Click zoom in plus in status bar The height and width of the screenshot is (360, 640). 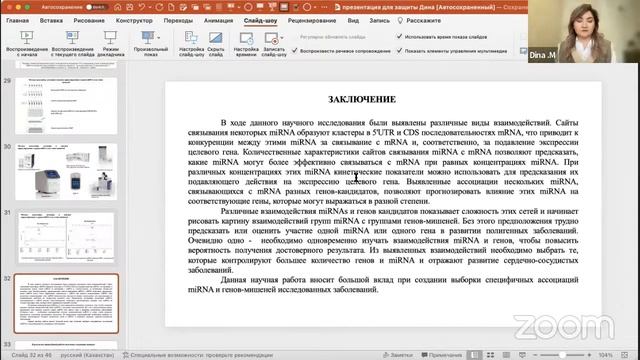[x=589, y=355]
